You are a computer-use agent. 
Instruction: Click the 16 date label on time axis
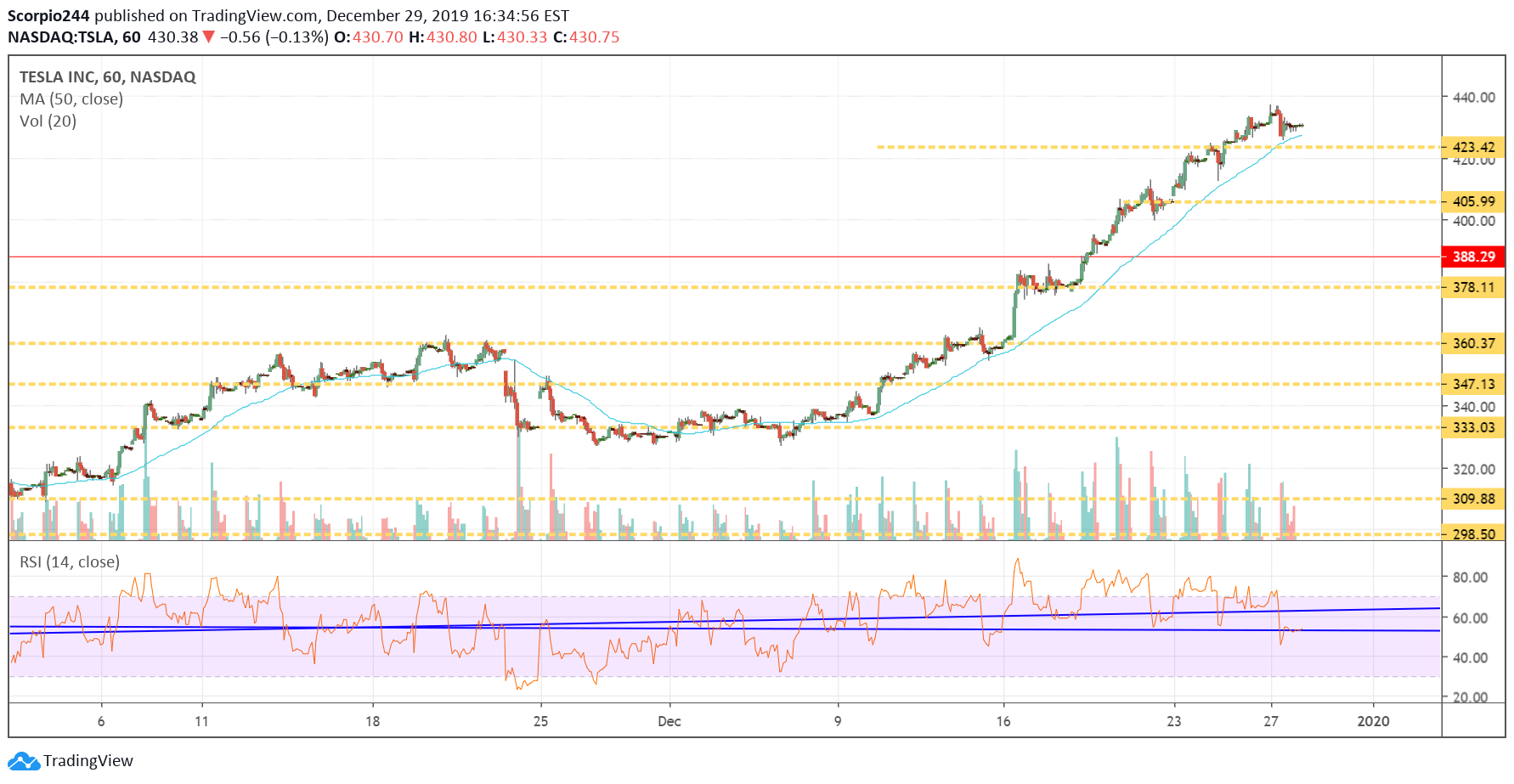point(1003,722)
